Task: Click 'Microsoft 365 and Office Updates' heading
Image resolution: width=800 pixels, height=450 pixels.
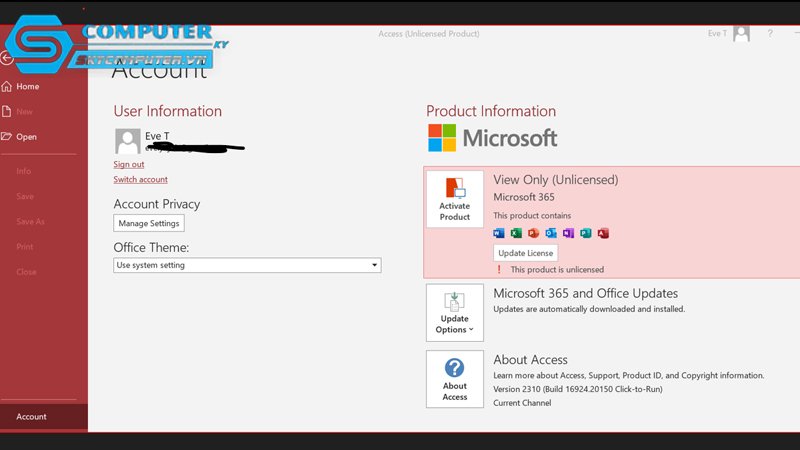Action: tap(585, 293)
